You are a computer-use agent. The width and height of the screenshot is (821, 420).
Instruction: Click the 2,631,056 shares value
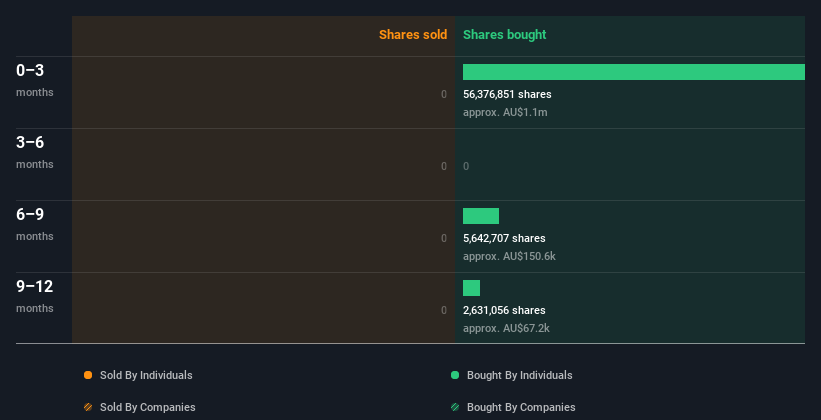click(504, 310)
